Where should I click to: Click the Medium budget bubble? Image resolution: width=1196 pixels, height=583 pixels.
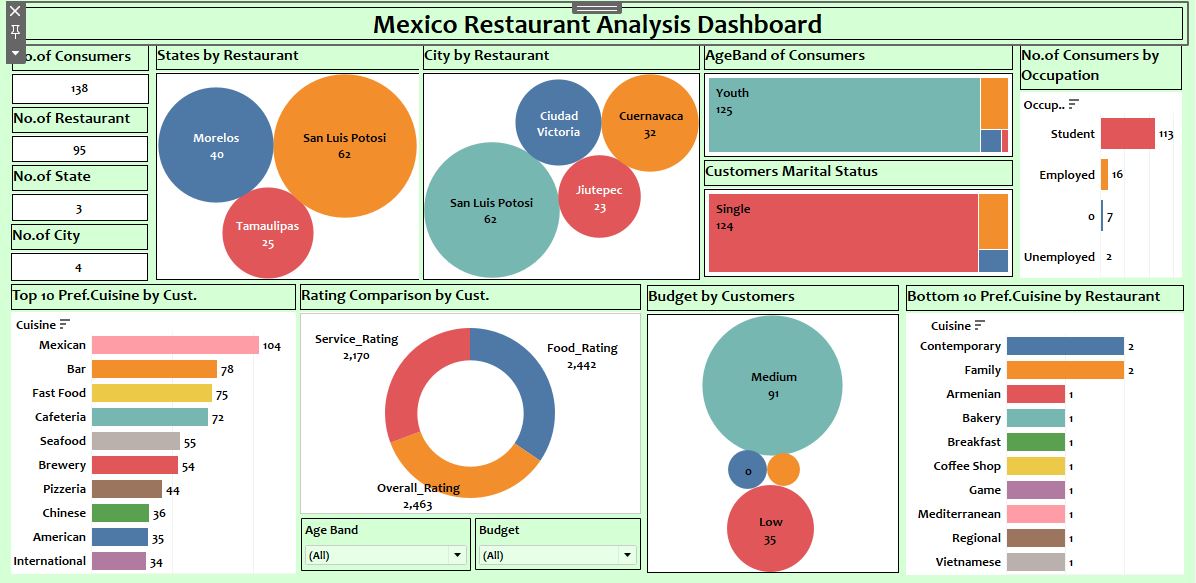click(x=773, y=384)
